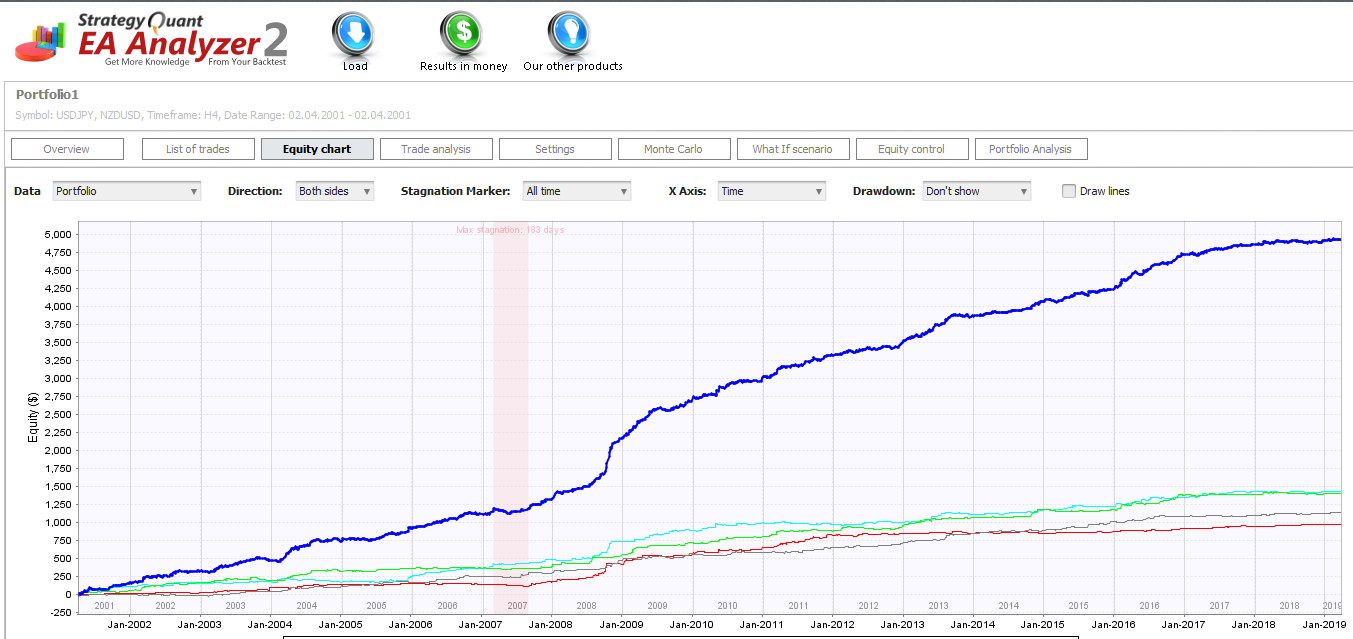1353x639 pixels.
Task: Open the What If scenario tab
Action: pyautogui.click(x=792, y=149)
